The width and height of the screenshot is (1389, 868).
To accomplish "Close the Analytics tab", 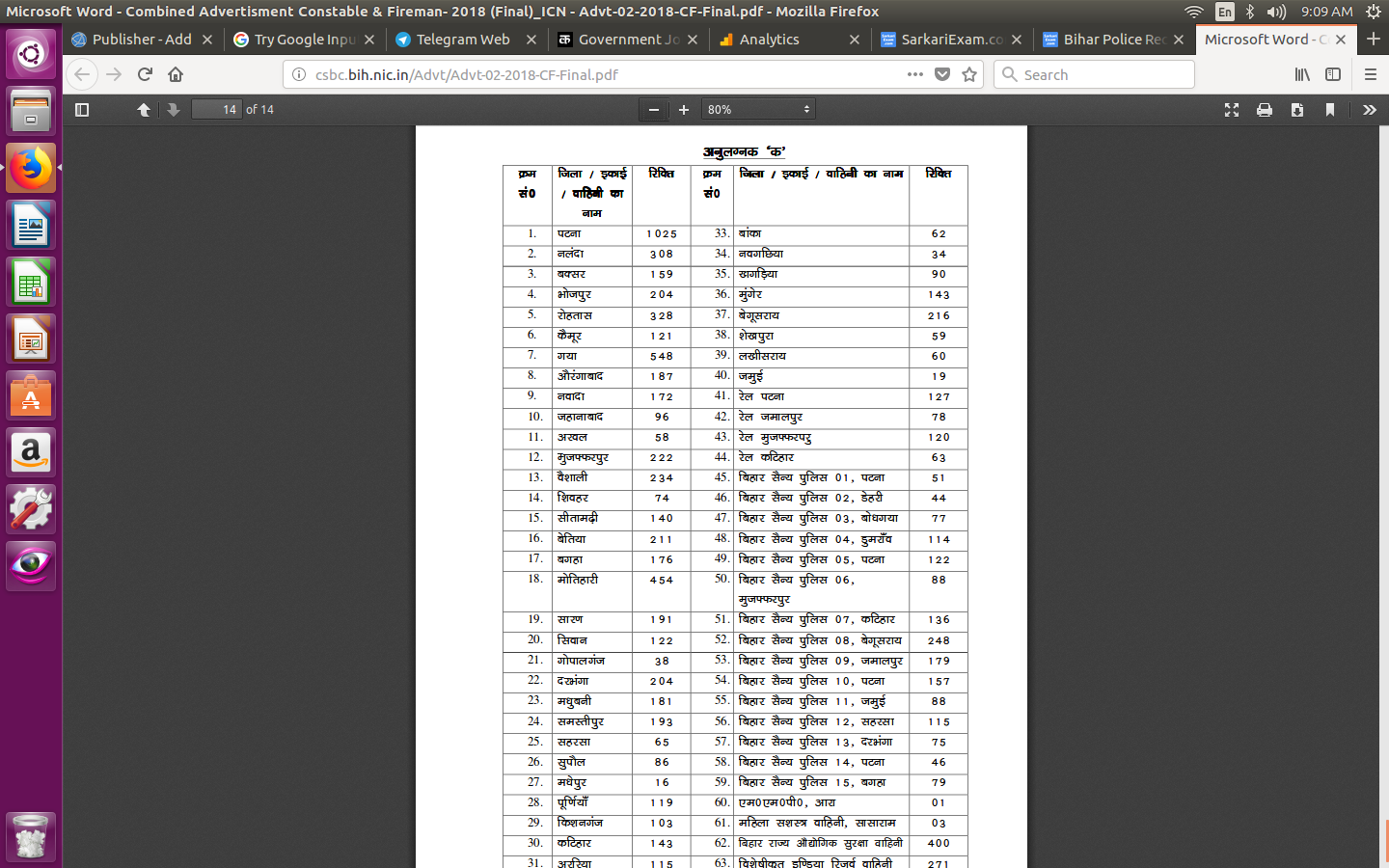I will tap(855, 40).
